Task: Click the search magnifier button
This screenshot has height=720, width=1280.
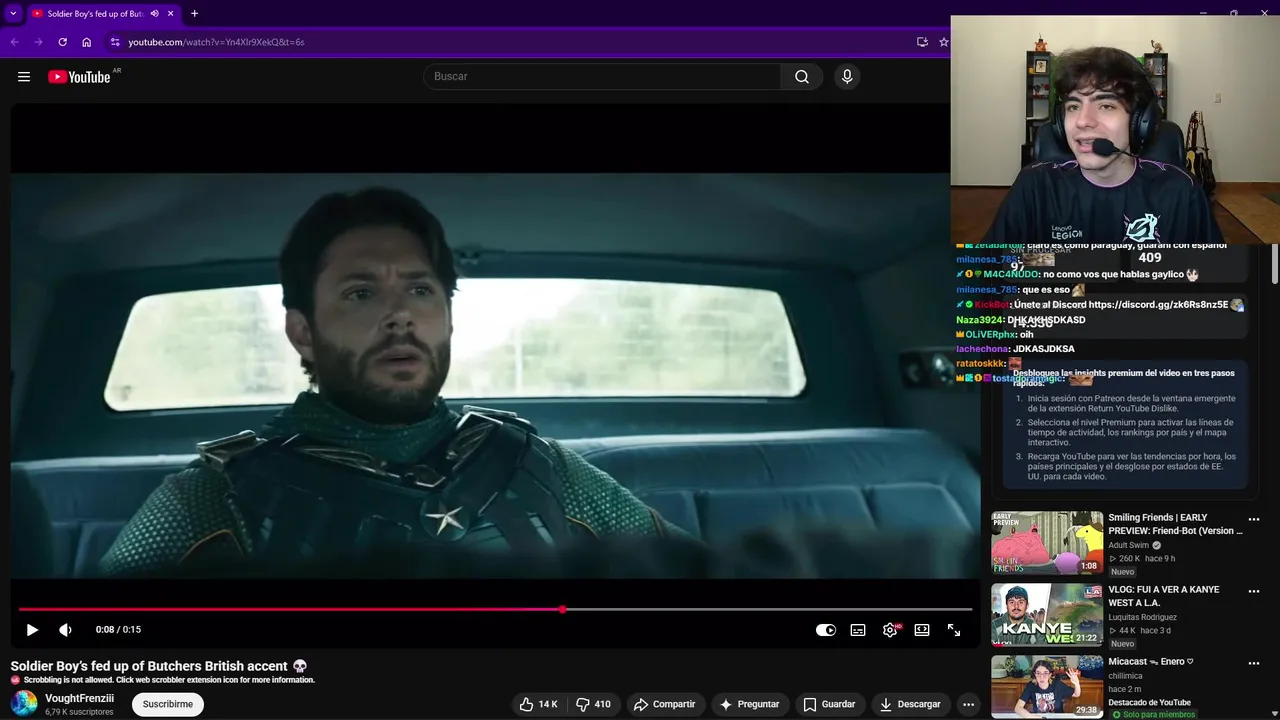Action: point(802,77)
